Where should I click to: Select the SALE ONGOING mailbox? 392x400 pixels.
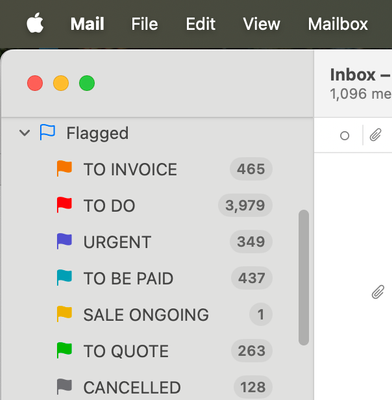pos(146,315)
